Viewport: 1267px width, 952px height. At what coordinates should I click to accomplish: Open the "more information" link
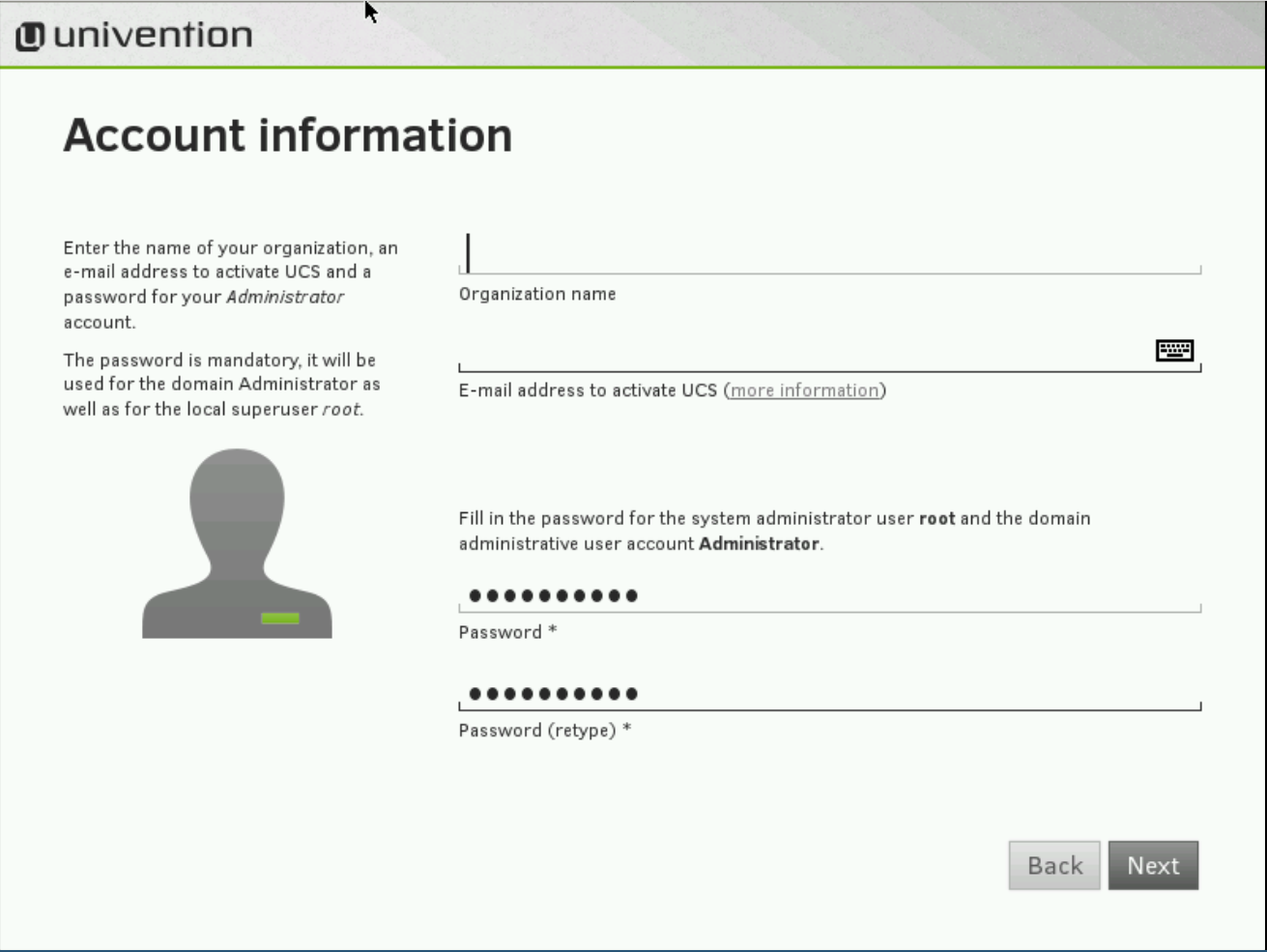point(804,390)
